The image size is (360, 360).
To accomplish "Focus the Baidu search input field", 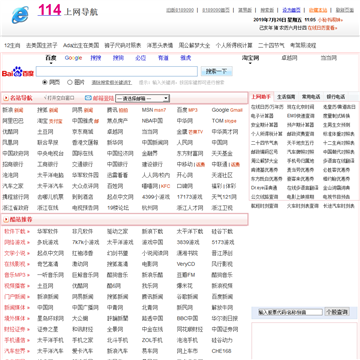I will pyautogui.click(x=117, y=71).
